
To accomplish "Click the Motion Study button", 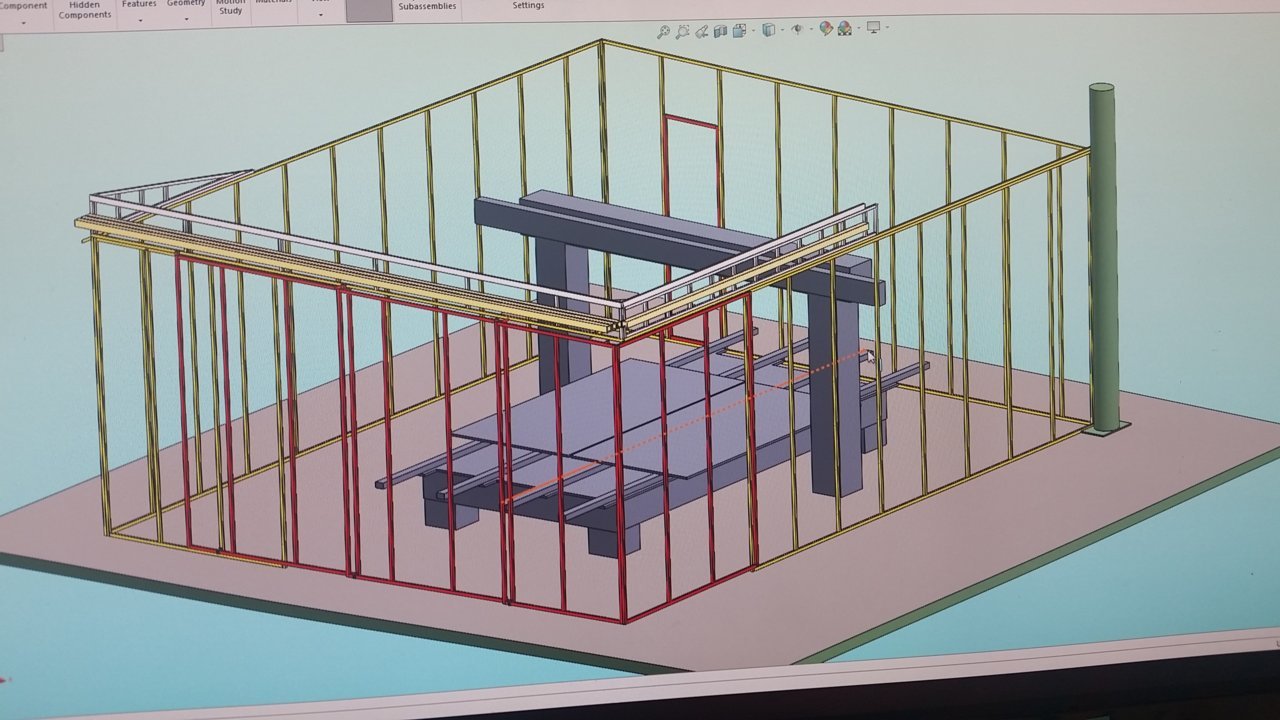I will pos(230,6).
